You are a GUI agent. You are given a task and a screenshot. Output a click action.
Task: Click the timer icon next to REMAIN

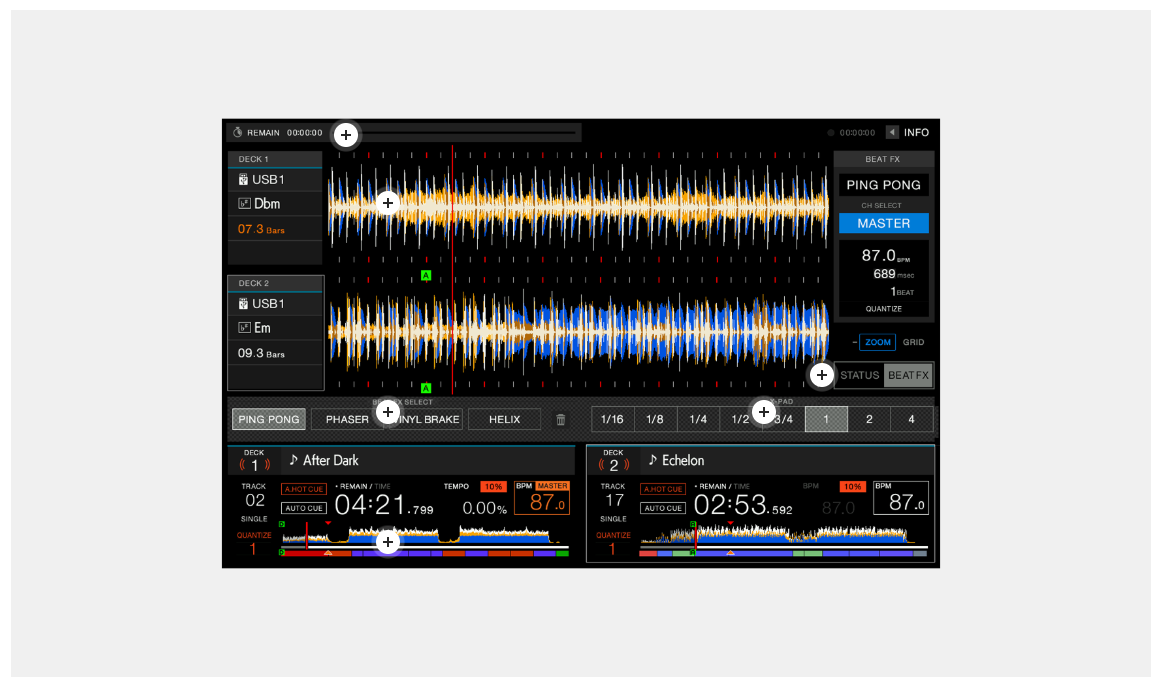(x=238, y=133)
